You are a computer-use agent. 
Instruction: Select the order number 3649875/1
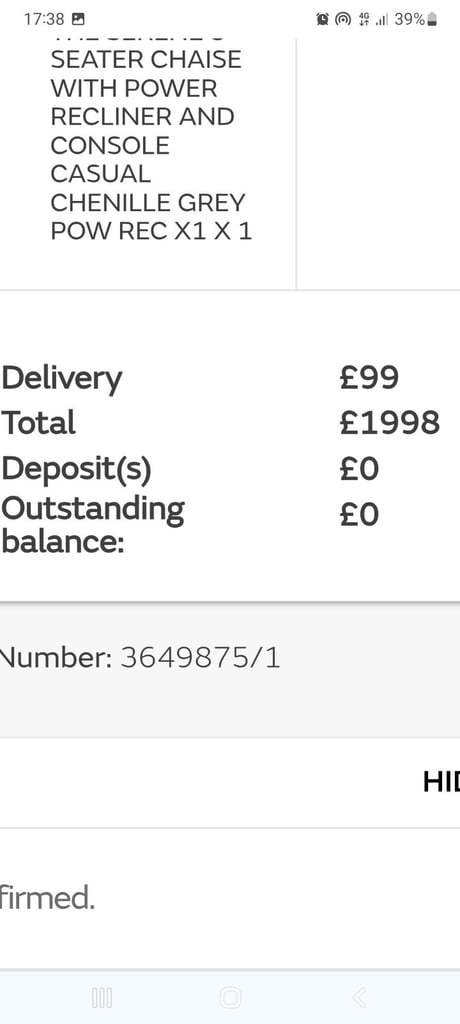(x=201, y=658)
